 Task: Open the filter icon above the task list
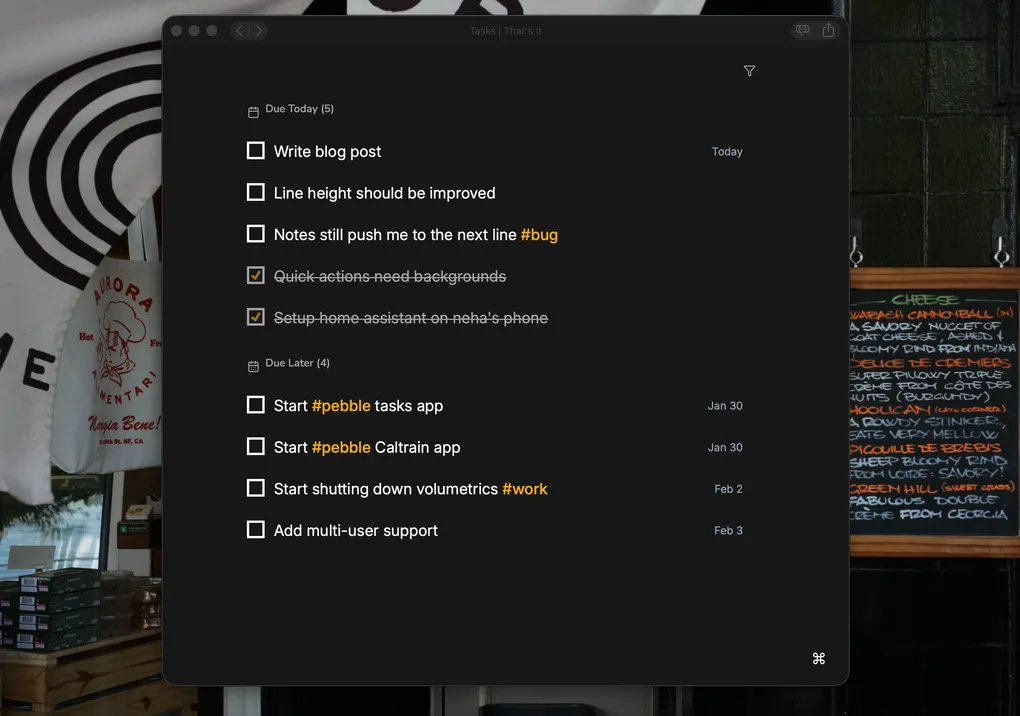click(x=749, y=71)
